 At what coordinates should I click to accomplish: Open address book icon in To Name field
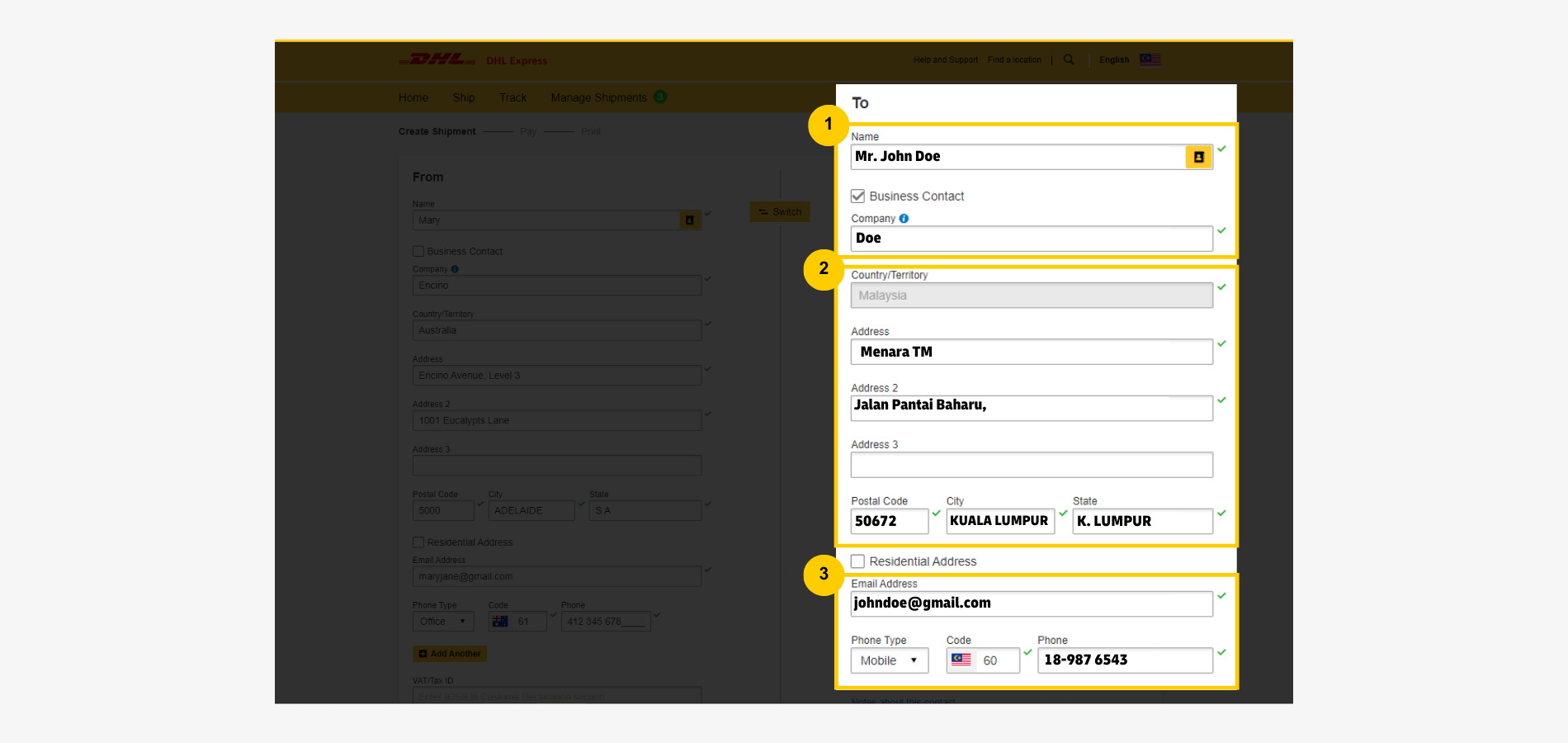tap(1198, 157)
